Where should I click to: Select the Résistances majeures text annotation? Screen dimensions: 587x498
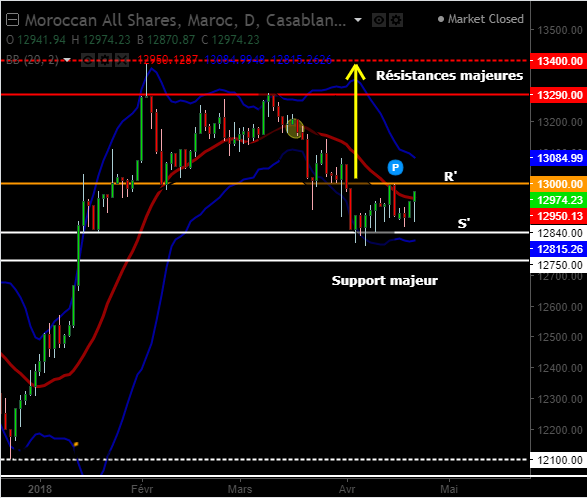[x=449, y=76]
